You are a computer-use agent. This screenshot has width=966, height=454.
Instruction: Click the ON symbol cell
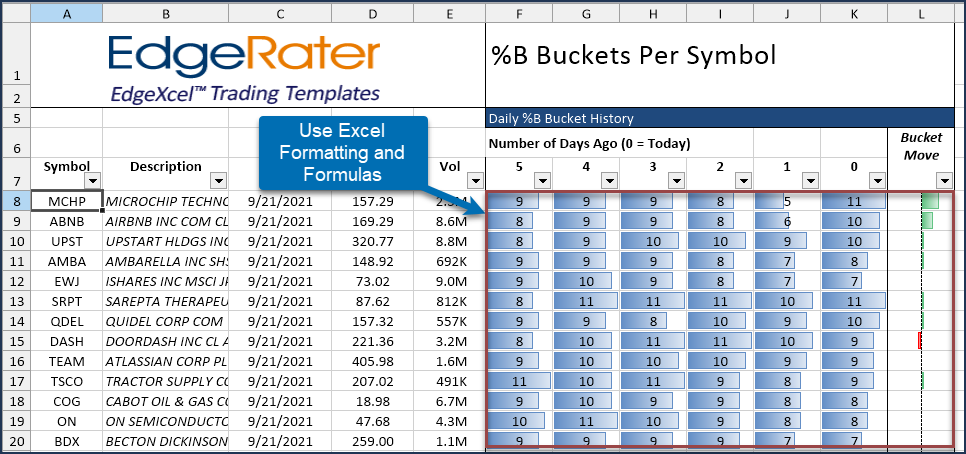coord(67,421)
